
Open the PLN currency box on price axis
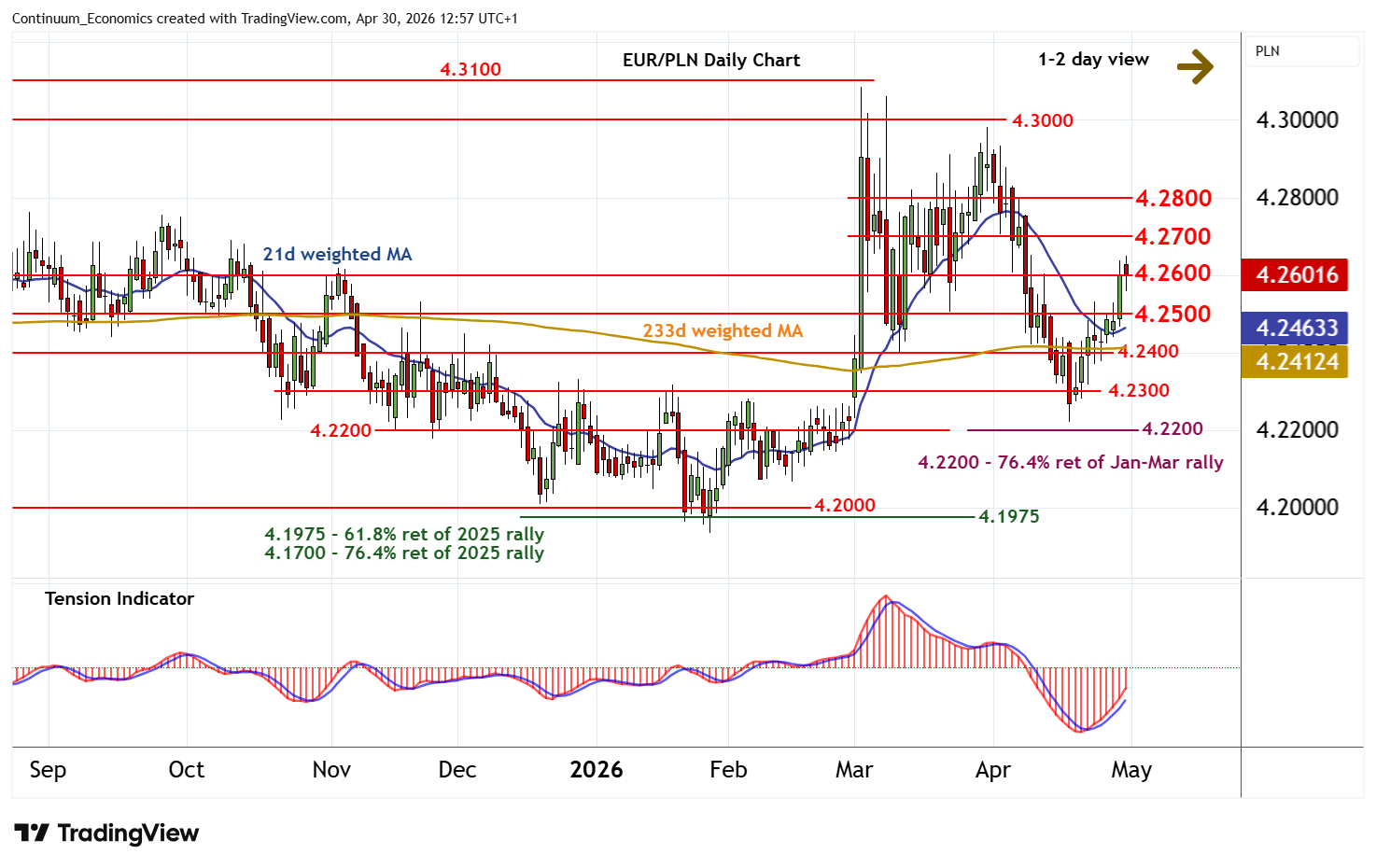1301,51
